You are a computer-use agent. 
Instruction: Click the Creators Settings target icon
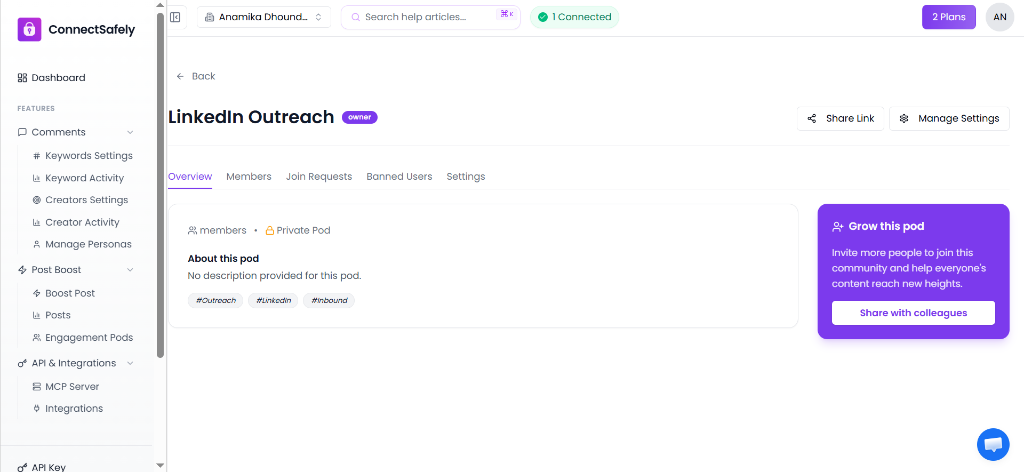pyautogui.click(x=37, y=200)
